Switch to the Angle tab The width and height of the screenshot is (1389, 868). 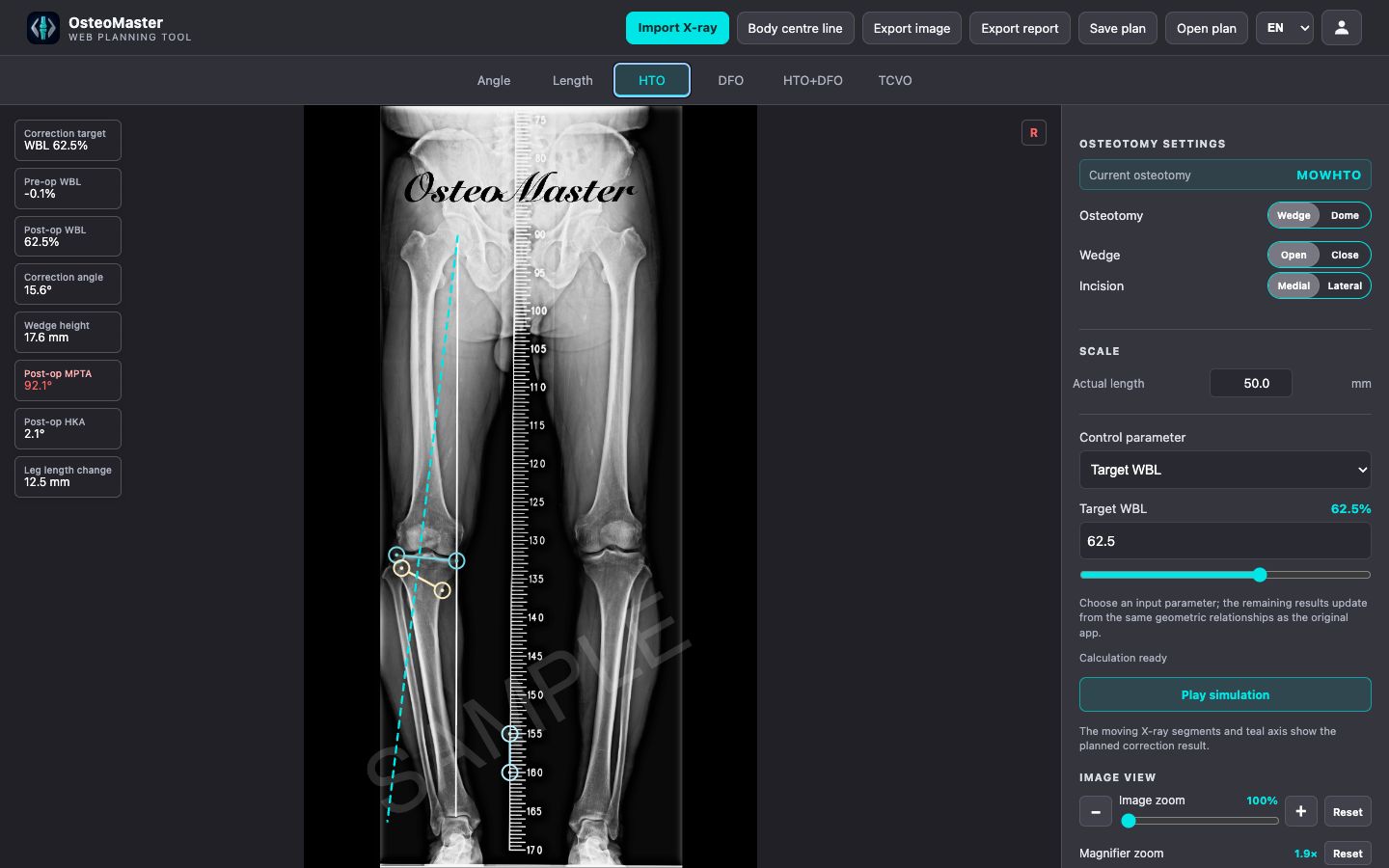[x=494, y=81]
